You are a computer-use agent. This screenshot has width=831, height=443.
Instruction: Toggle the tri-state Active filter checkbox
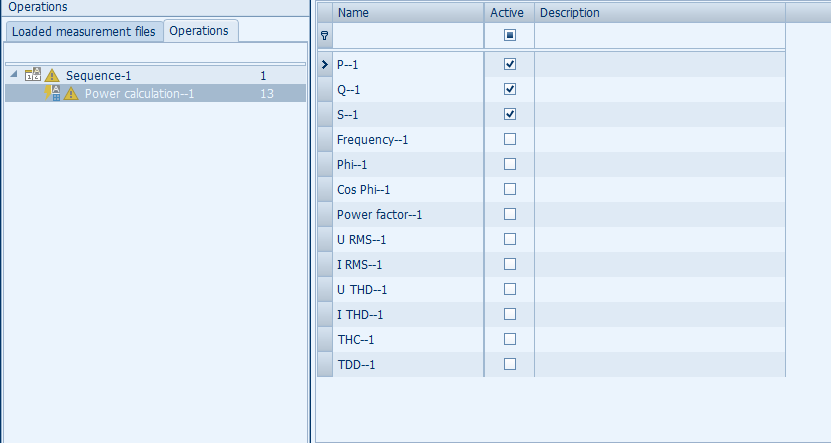pyautogui.click(x=510, y=35)
